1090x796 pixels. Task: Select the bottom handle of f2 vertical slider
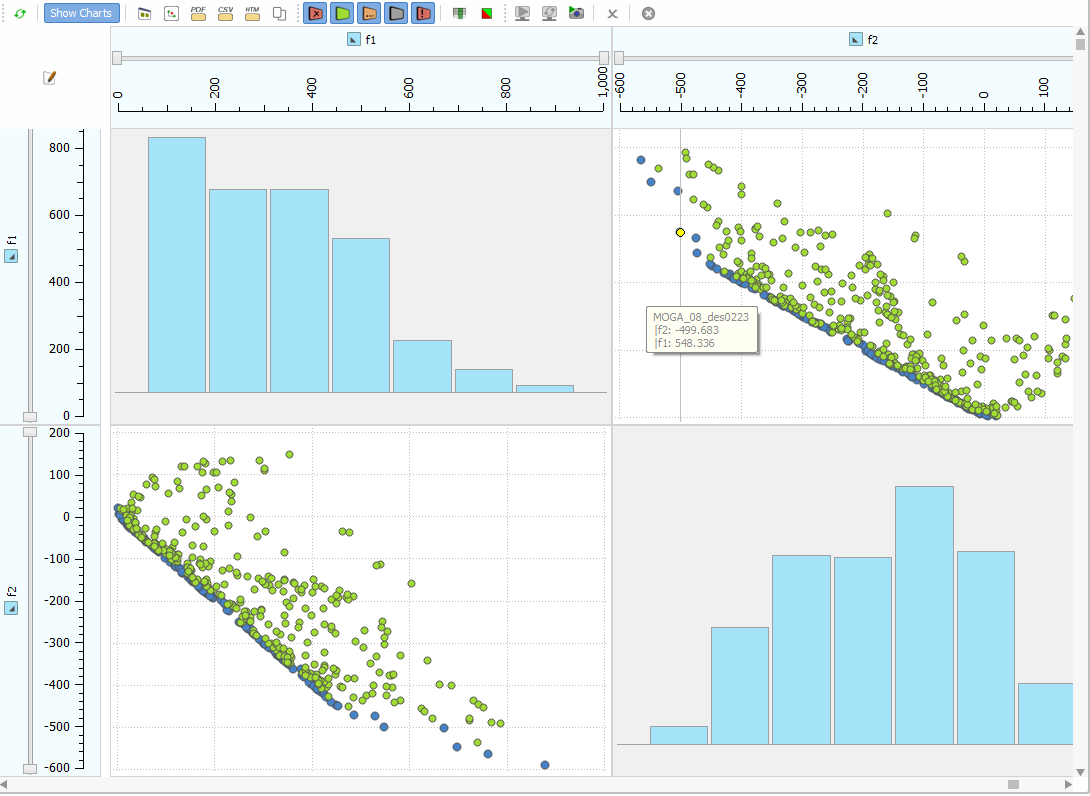[30, 769]
